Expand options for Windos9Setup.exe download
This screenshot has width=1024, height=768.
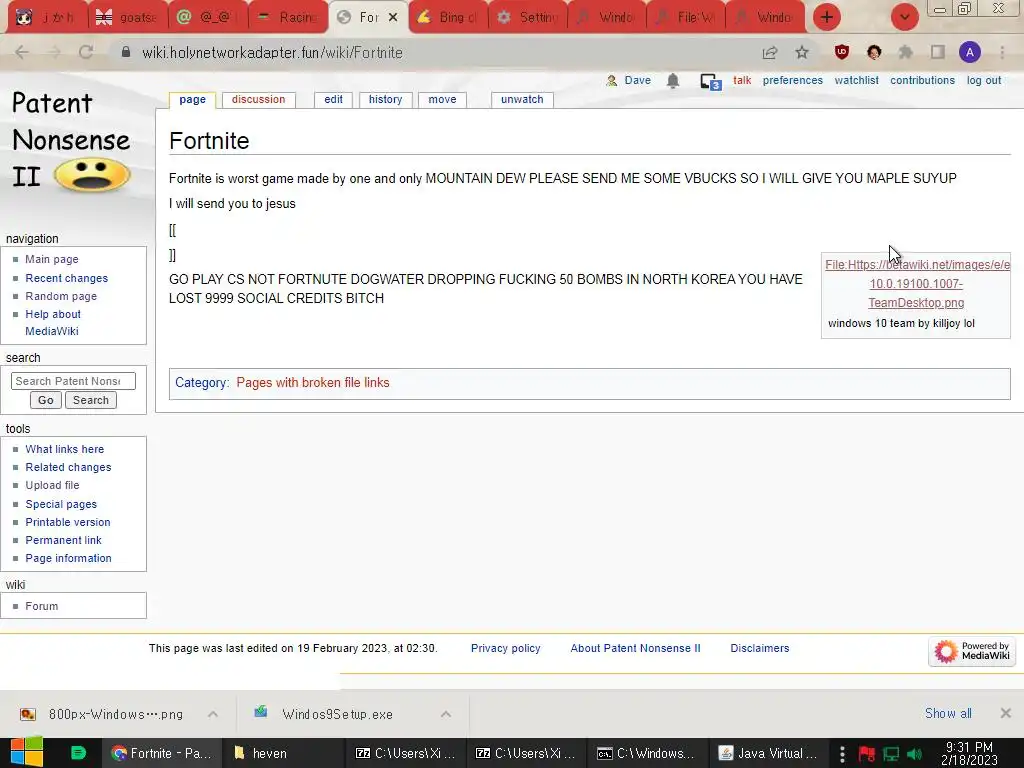445,714
